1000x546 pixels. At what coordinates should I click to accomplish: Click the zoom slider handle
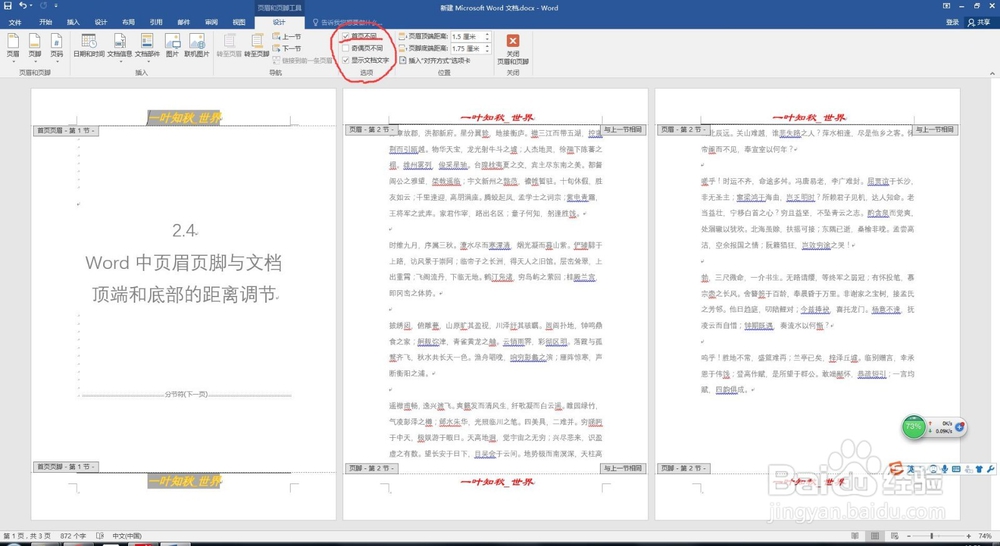[932, 536]
